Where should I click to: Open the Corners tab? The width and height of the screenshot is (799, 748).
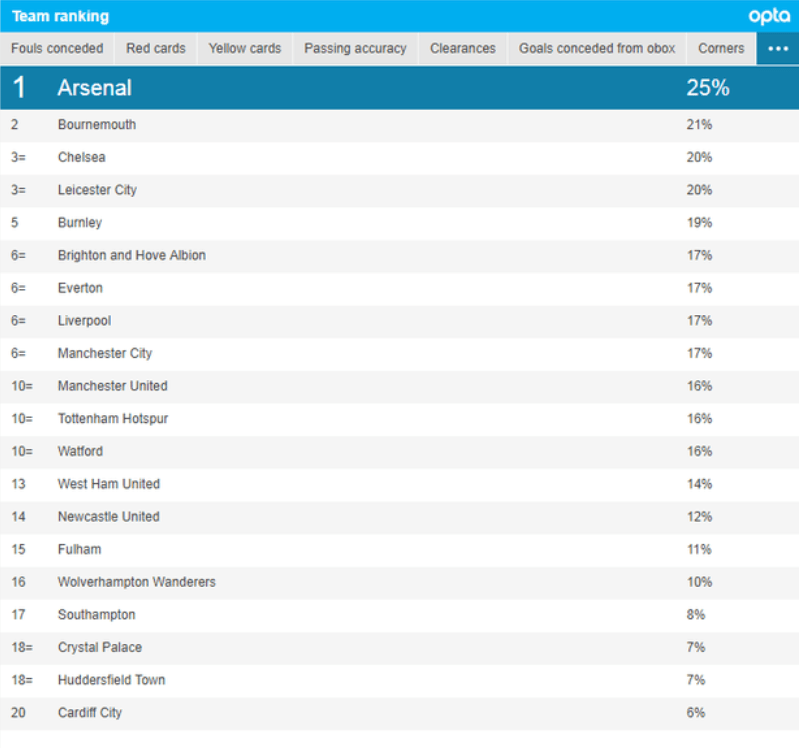point(721,48)
